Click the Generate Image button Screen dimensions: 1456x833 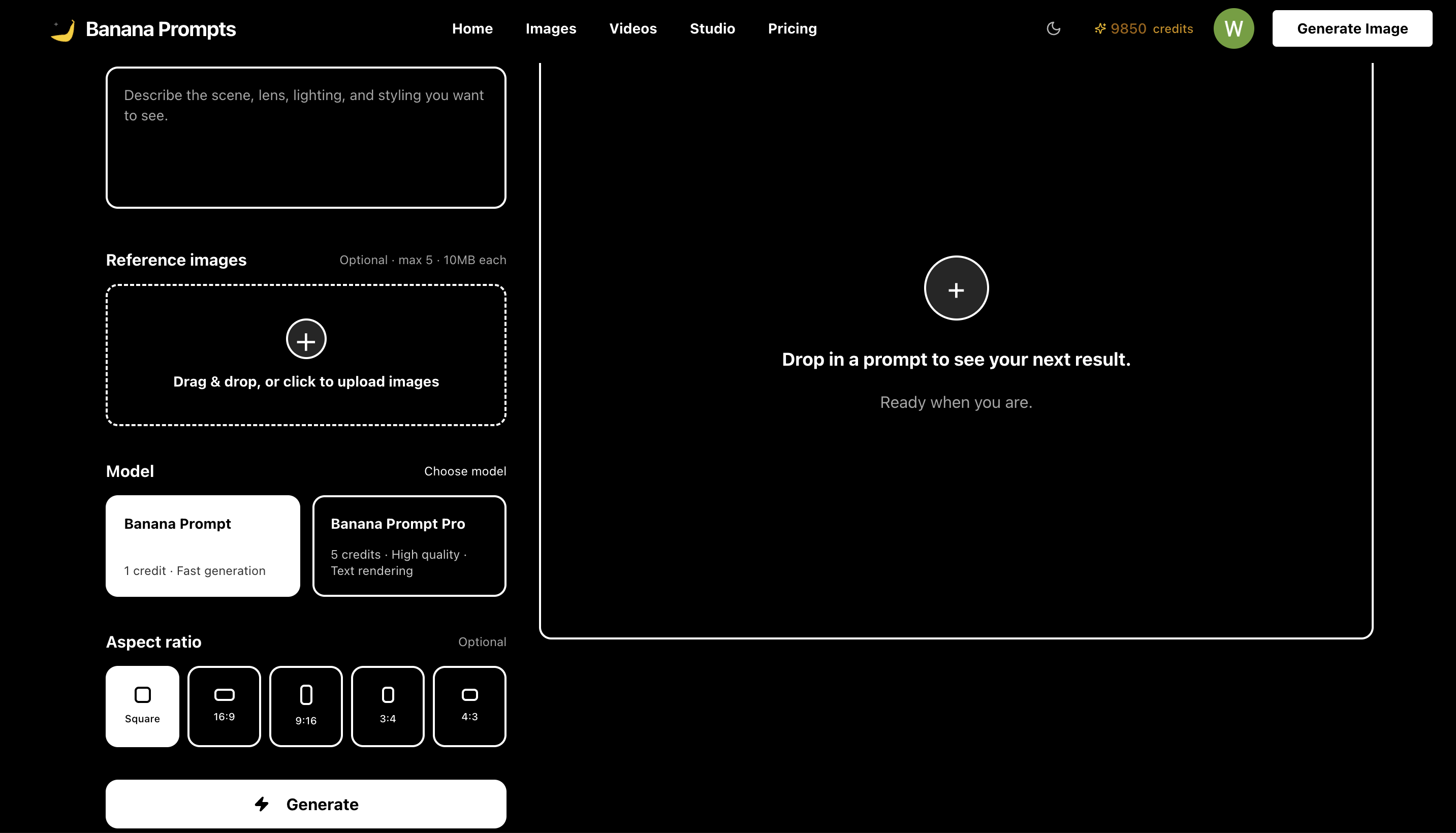tap(1352, 28)
